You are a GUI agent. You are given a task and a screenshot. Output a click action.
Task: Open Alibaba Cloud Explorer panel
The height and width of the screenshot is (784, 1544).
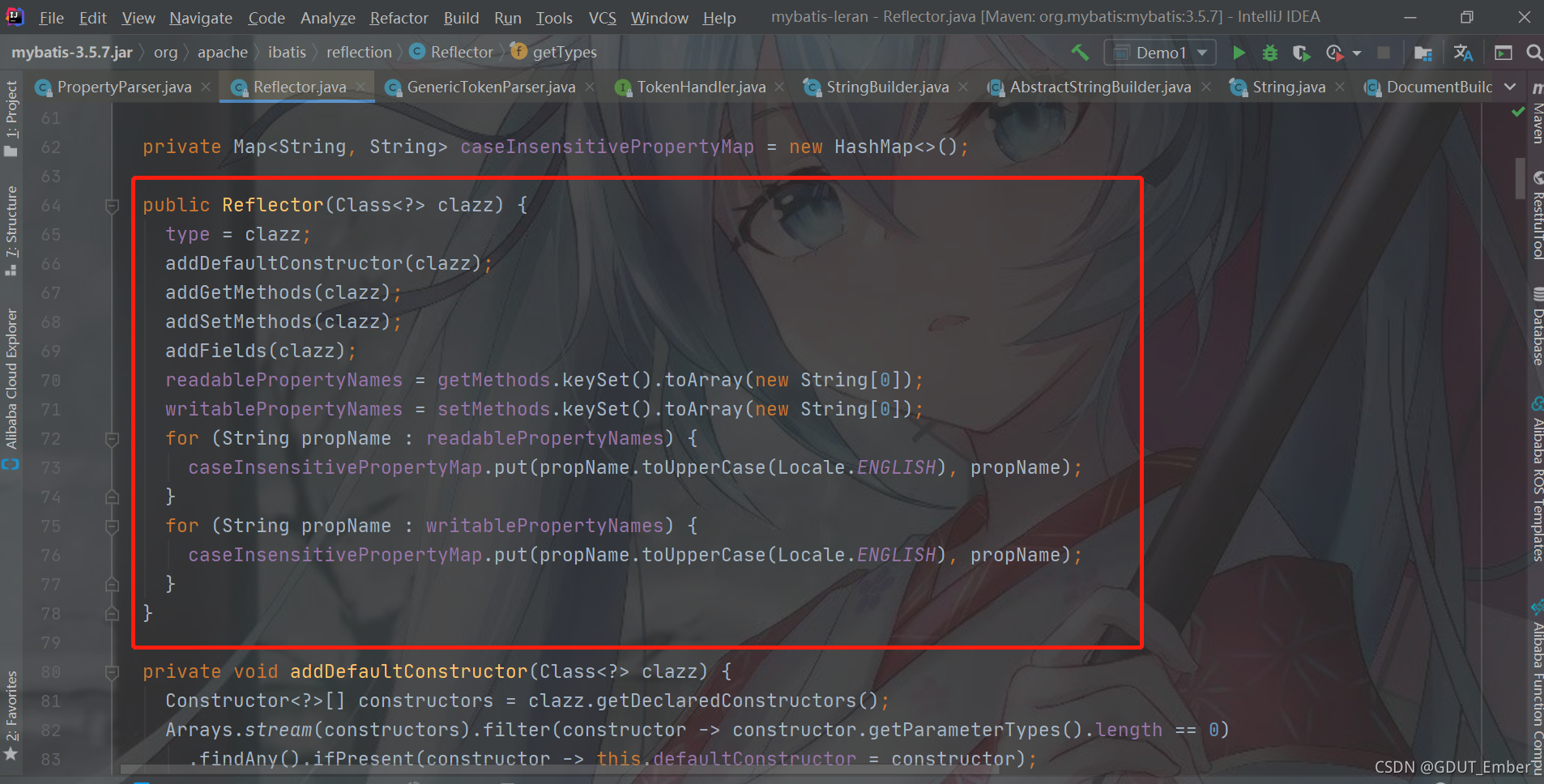click(11, 389)
